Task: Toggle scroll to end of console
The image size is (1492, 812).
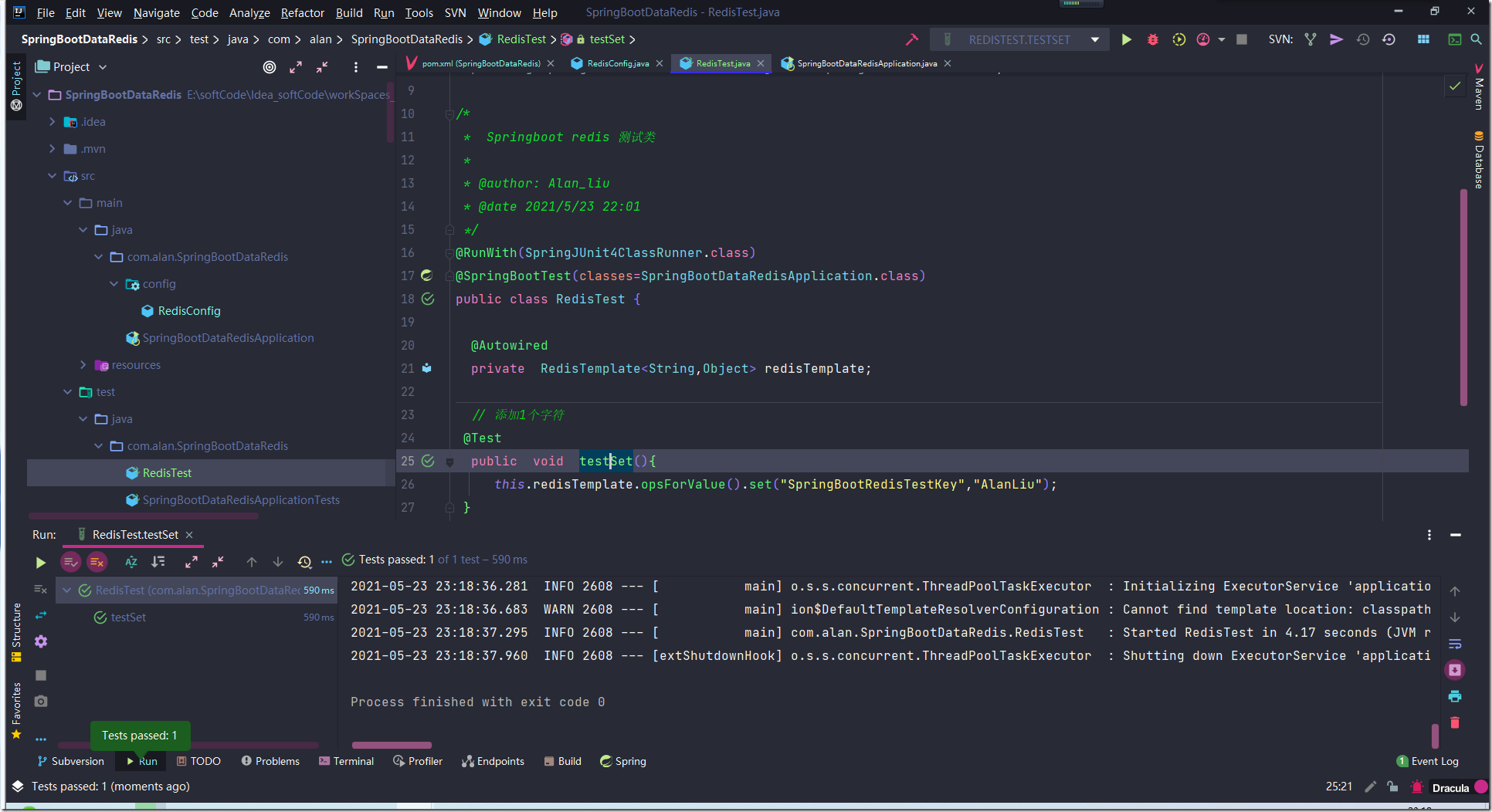Action: [x=1455, y=670]
